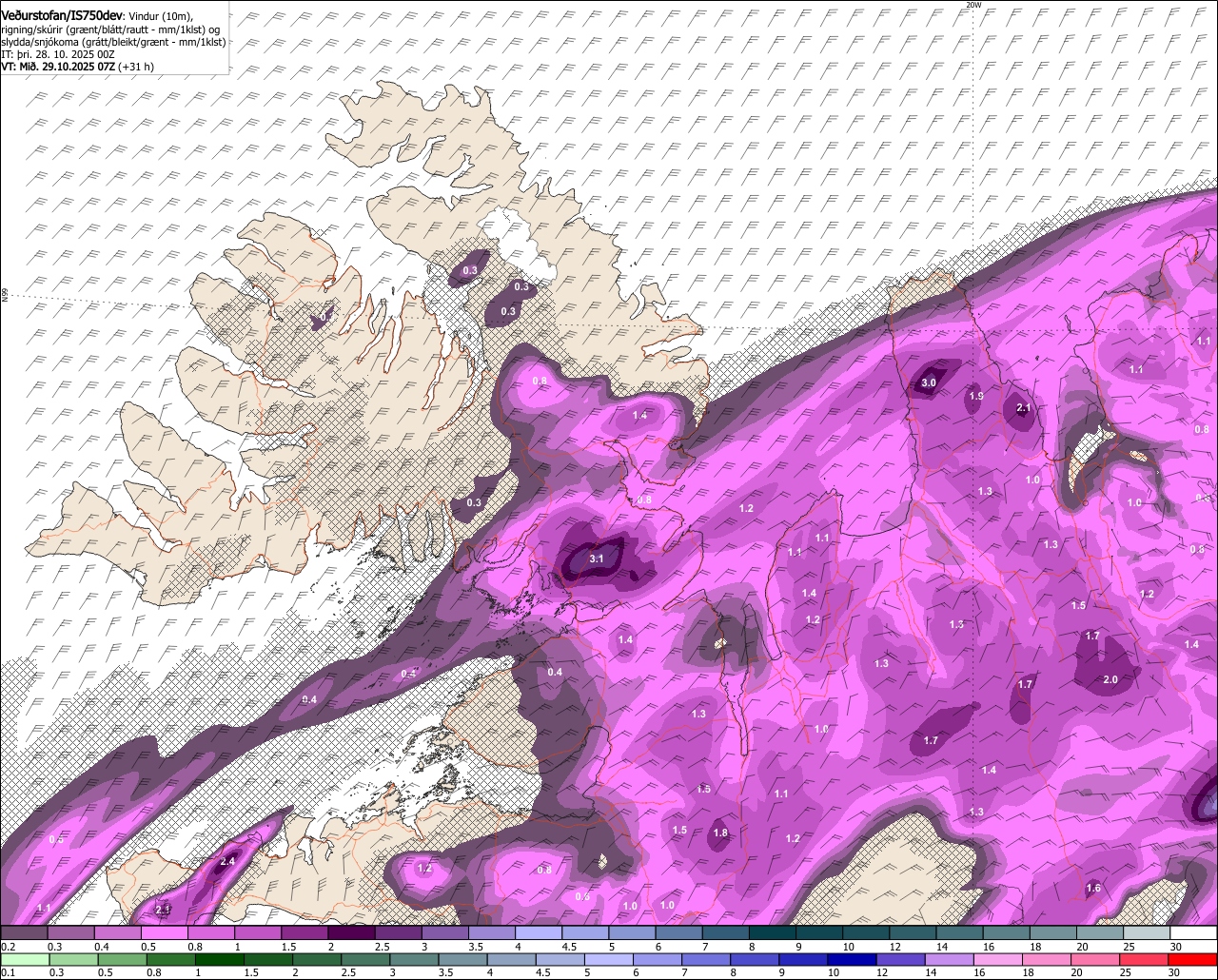Select top legend swatch between 6 and 7
This screenshot has width=1218, height=980.
click(x=679, y=932)
